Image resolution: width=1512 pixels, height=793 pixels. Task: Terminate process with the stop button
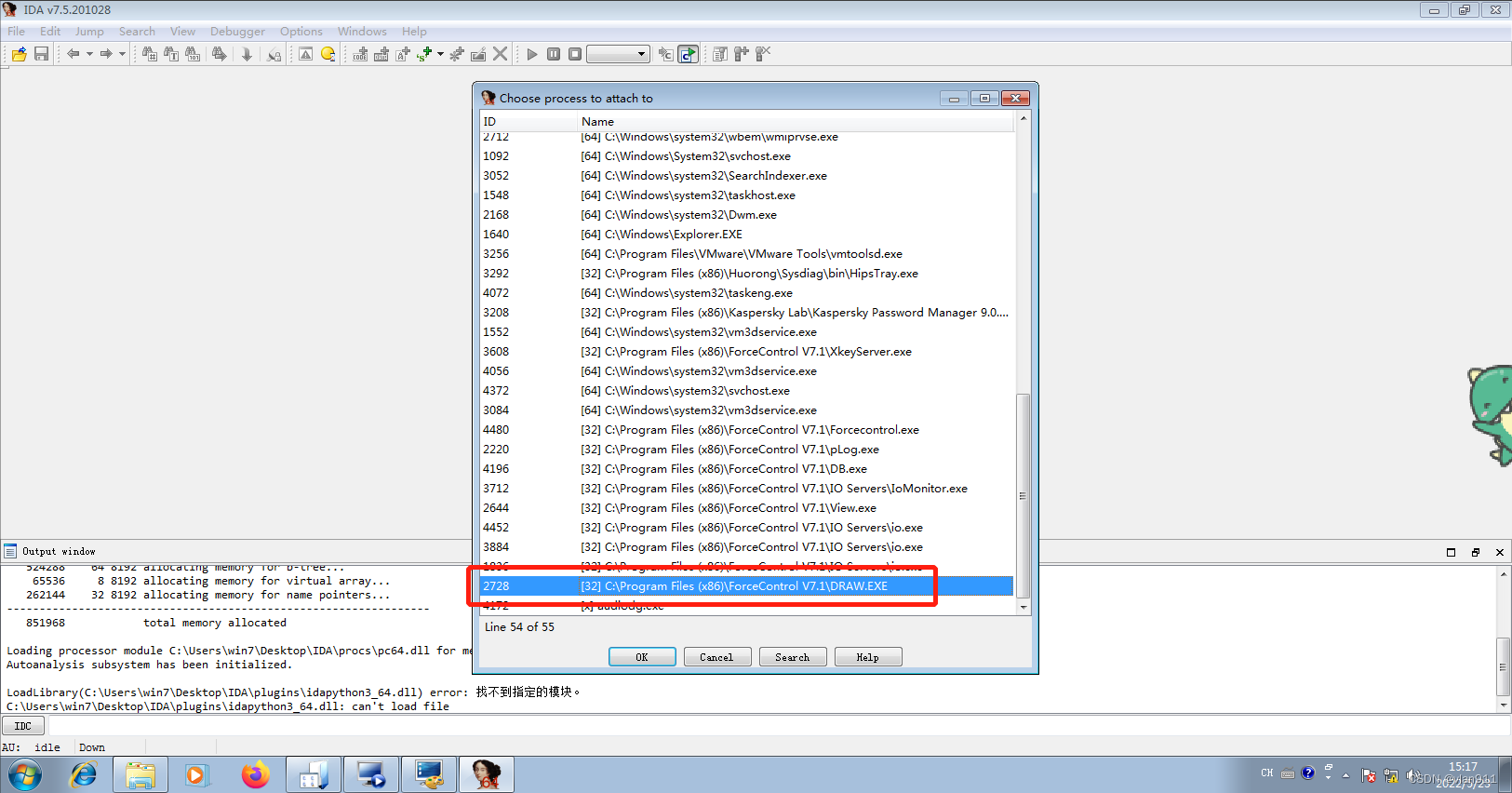coord(575,54)
